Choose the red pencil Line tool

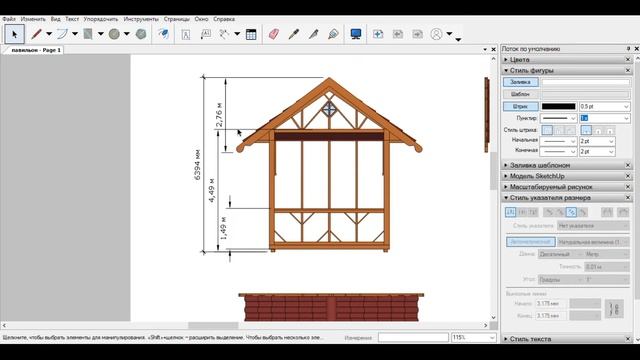coord(36,34)
